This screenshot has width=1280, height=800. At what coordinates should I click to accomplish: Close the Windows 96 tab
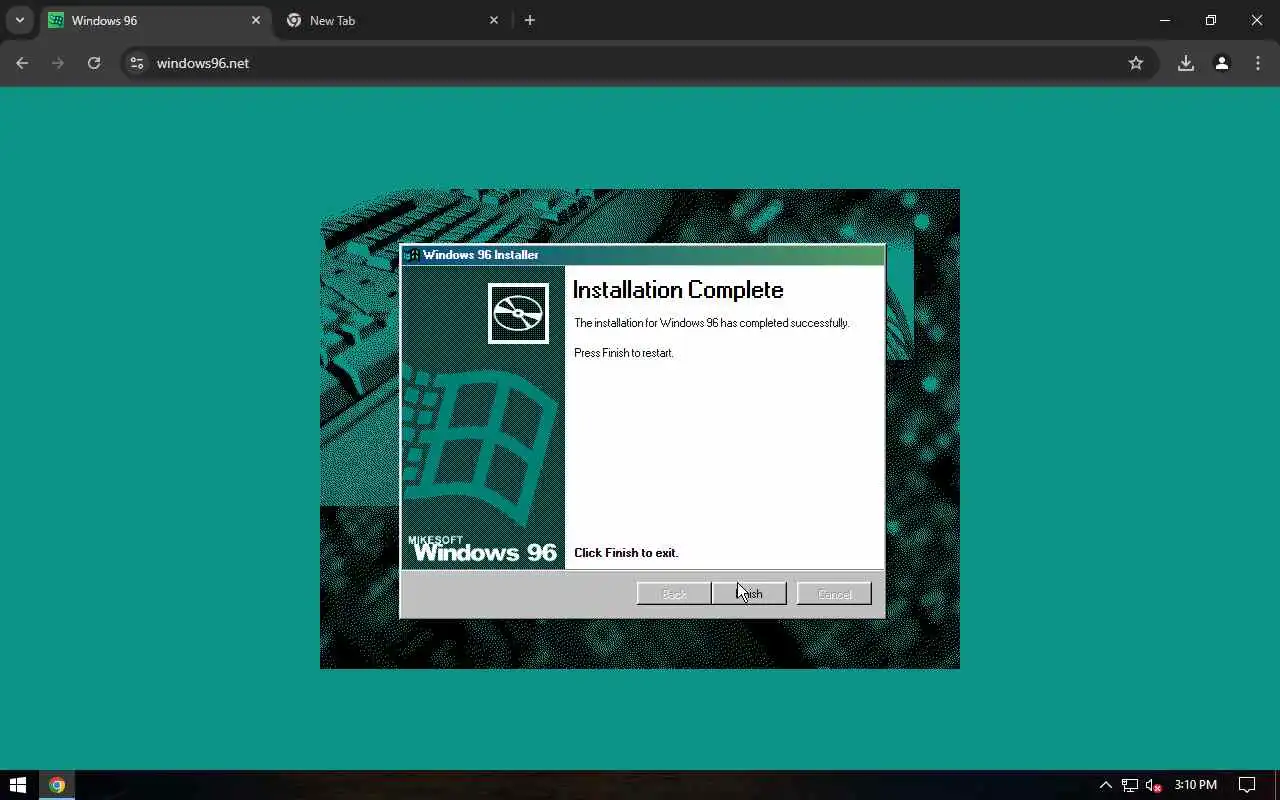pyautogui.click(x=256, y=20)
